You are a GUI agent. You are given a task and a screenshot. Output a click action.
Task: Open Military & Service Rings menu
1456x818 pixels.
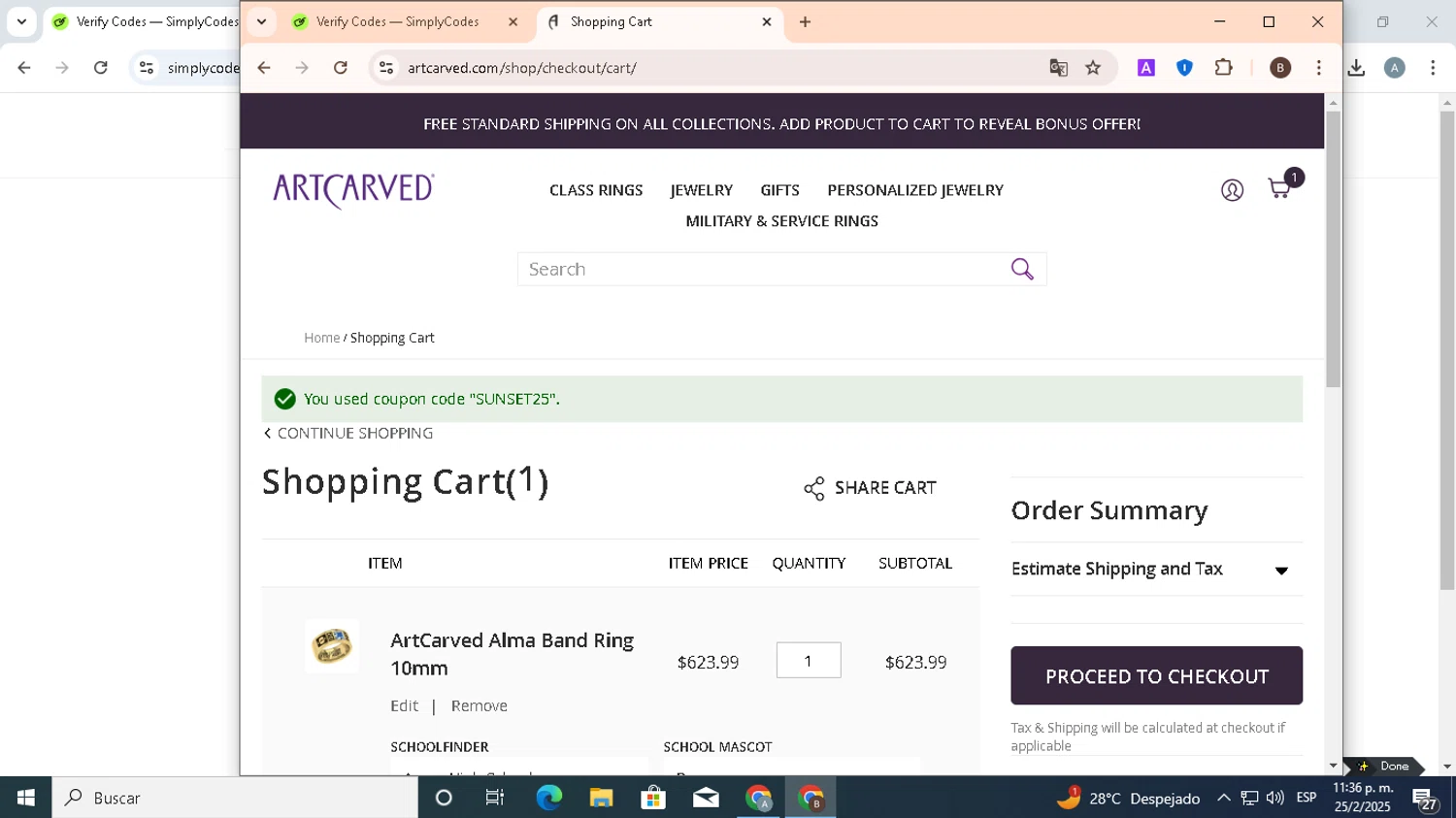781,221
